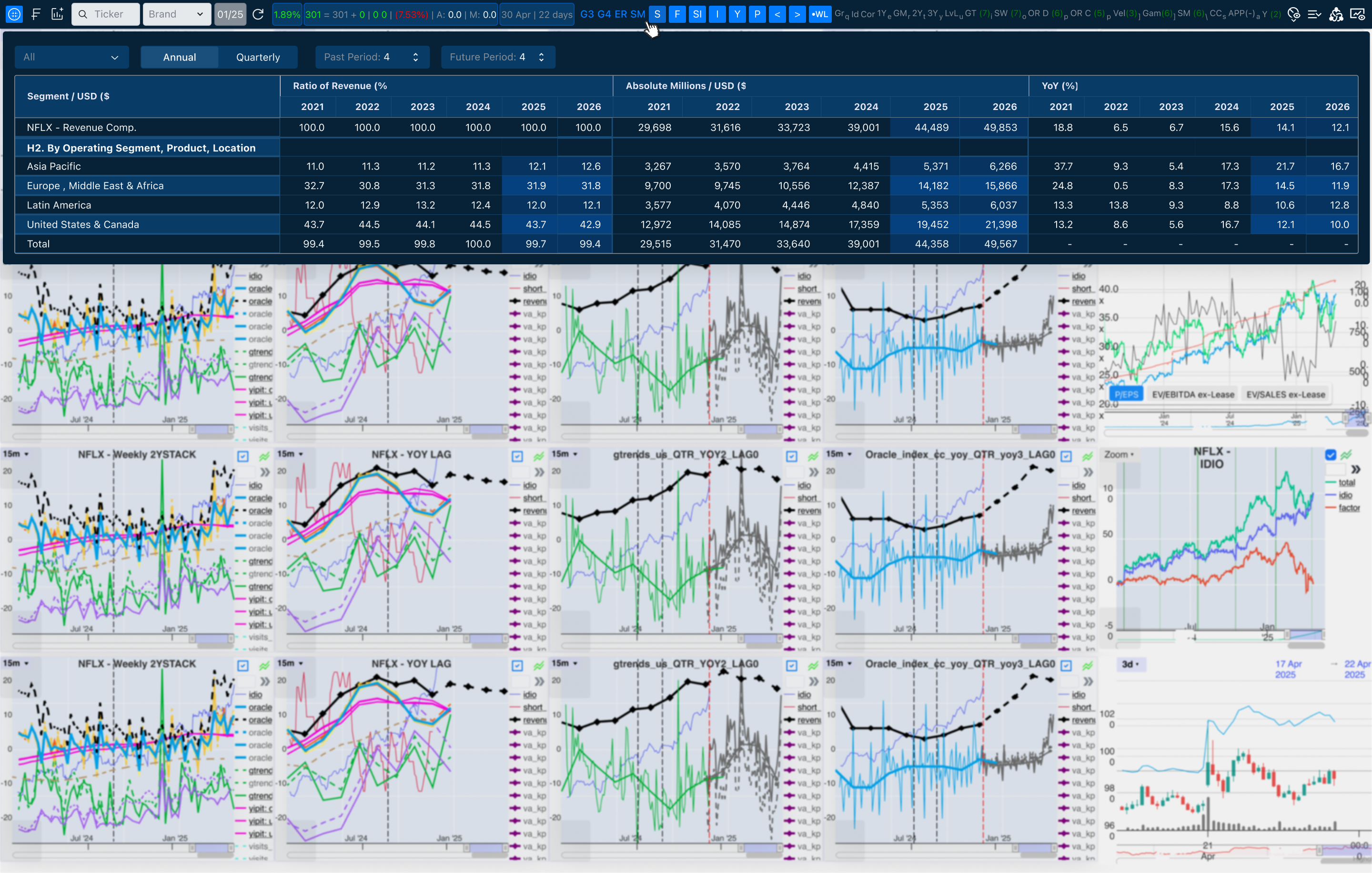The width and height of the screenshot is (1372, 873).
Task: Open the circular grid home icon
Action: (x=14, y=14)
